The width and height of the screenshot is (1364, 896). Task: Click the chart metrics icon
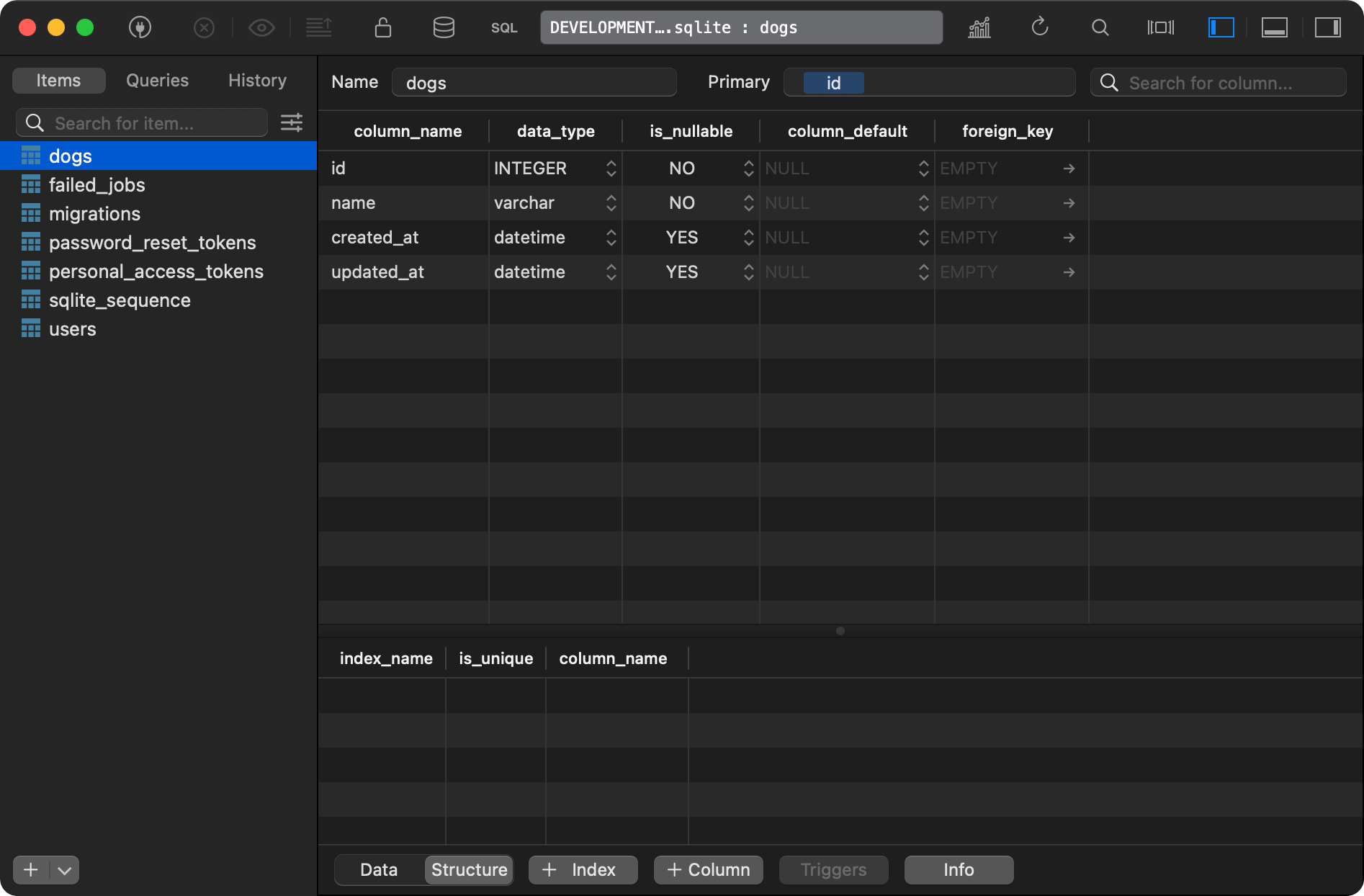tap(979, 28)
